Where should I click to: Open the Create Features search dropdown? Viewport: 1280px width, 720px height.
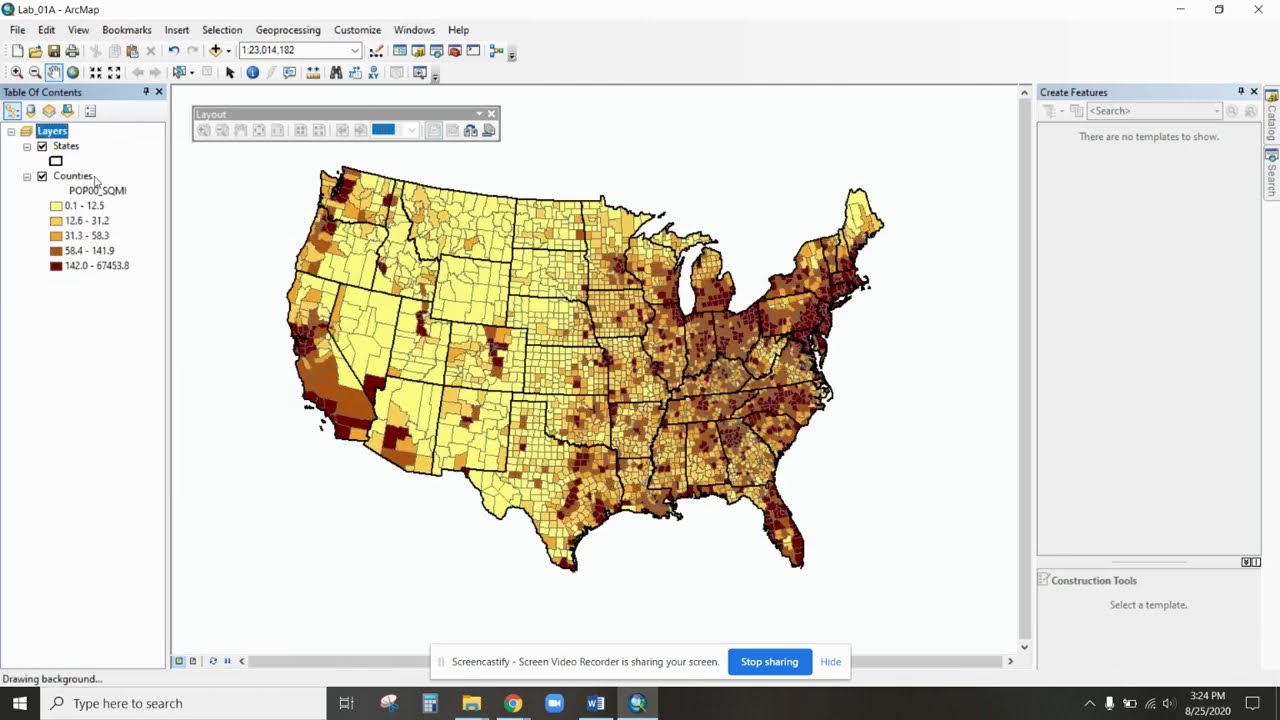tap(1217, 111)
